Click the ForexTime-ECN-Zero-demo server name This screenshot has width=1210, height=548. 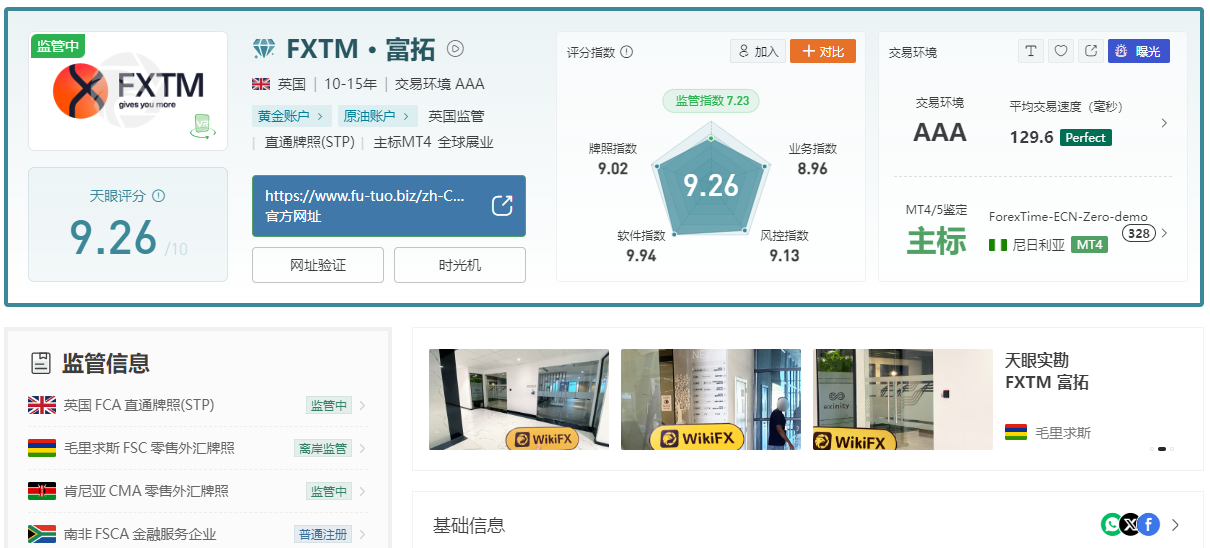point(1068,216)
